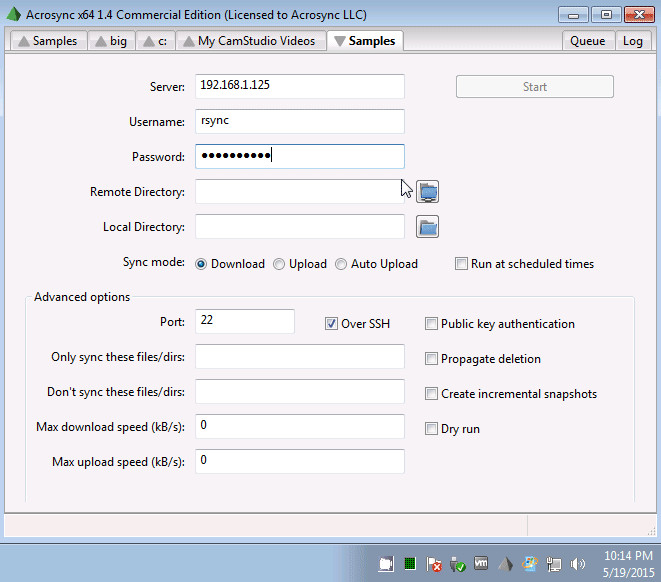Focus the Remote Directory field
Viewport: 661px width, 582px height.
point(300,191)
